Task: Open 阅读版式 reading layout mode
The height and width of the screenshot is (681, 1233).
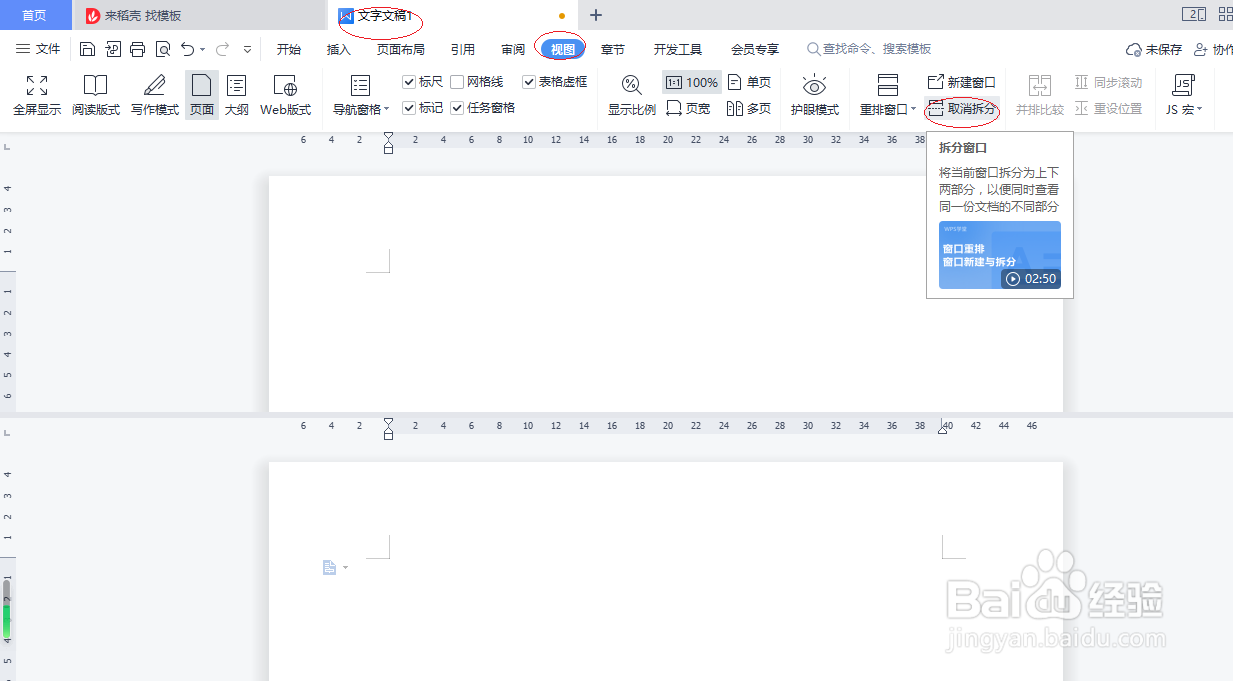Action: click(x=95, y=95)
